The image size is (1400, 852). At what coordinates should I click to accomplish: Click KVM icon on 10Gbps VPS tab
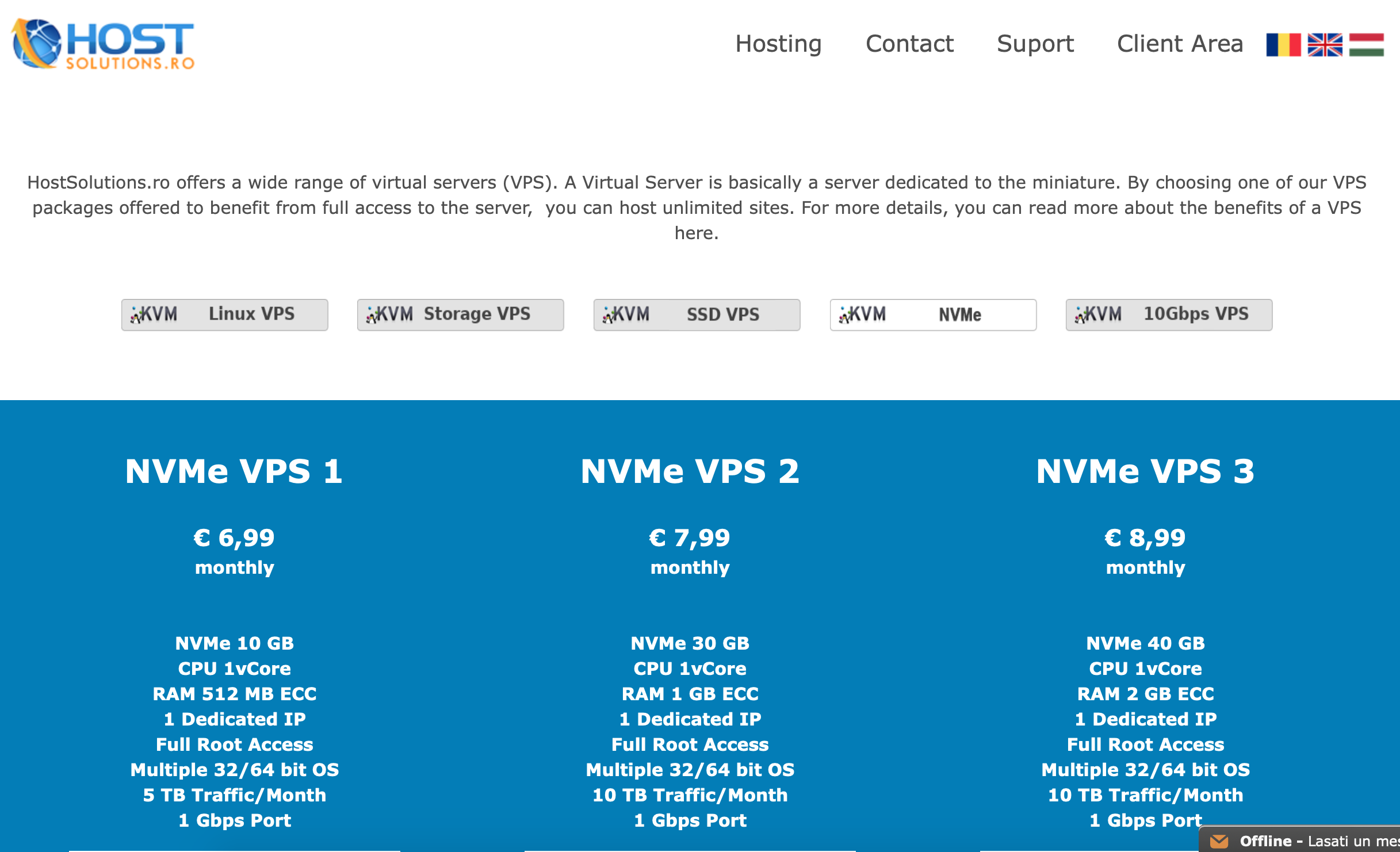1098,314
